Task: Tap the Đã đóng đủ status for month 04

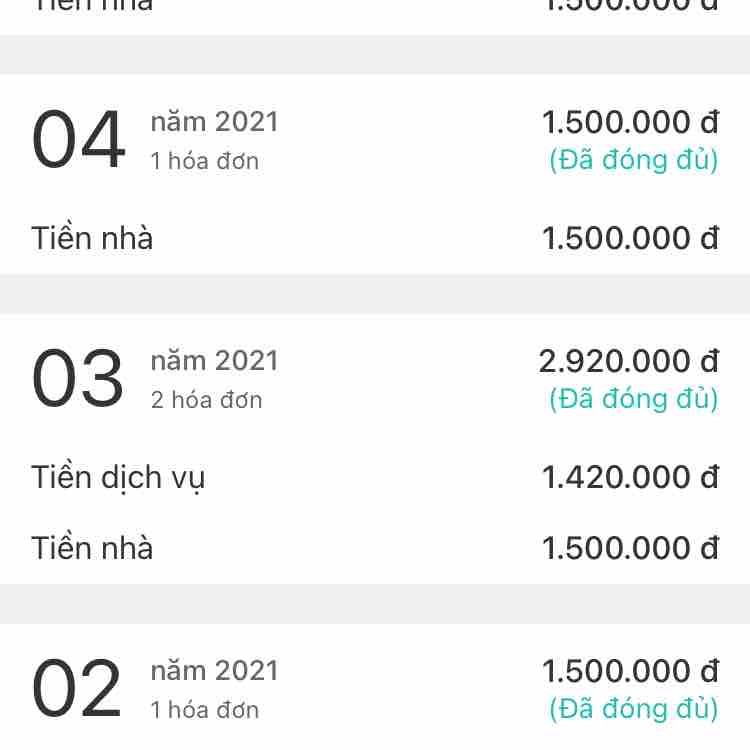Action: [633, 160]
